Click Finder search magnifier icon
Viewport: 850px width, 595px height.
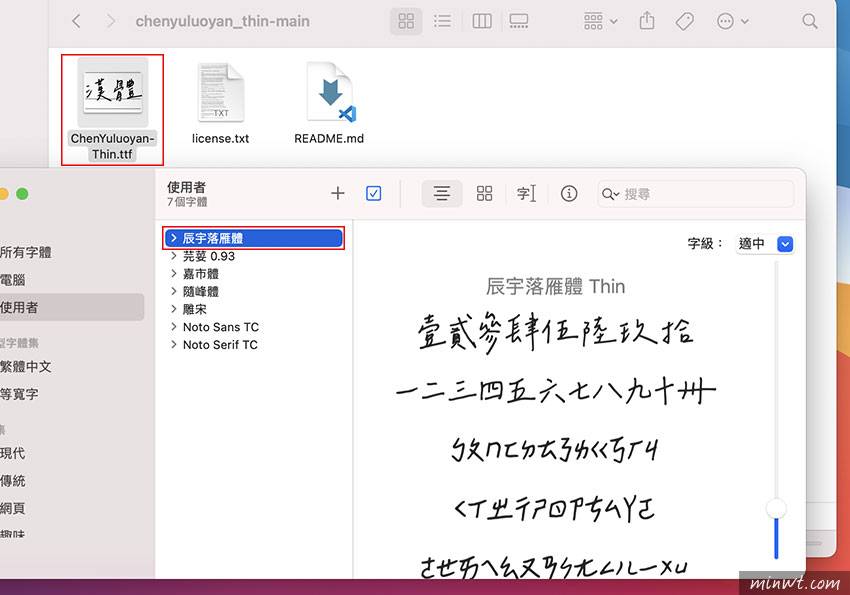tap(810, 21)
